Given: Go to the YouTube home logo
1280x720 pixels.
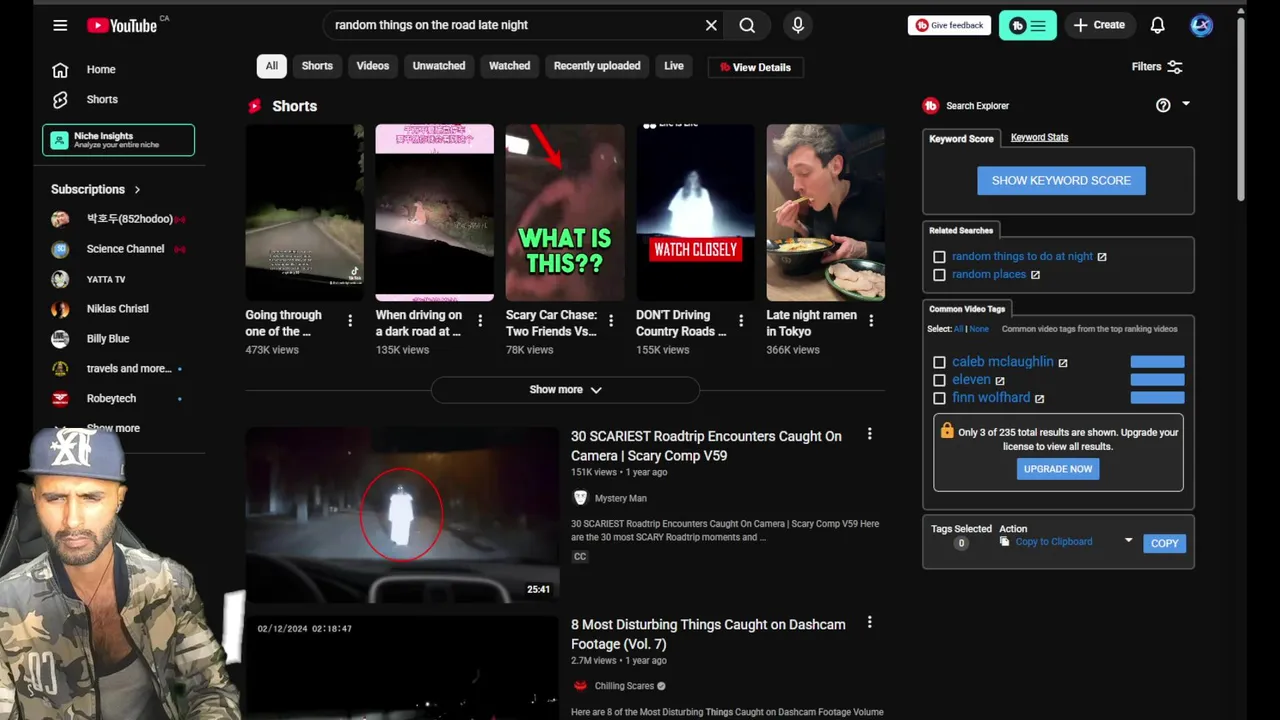Looking at the screenshot, I should tap(122, 25).
